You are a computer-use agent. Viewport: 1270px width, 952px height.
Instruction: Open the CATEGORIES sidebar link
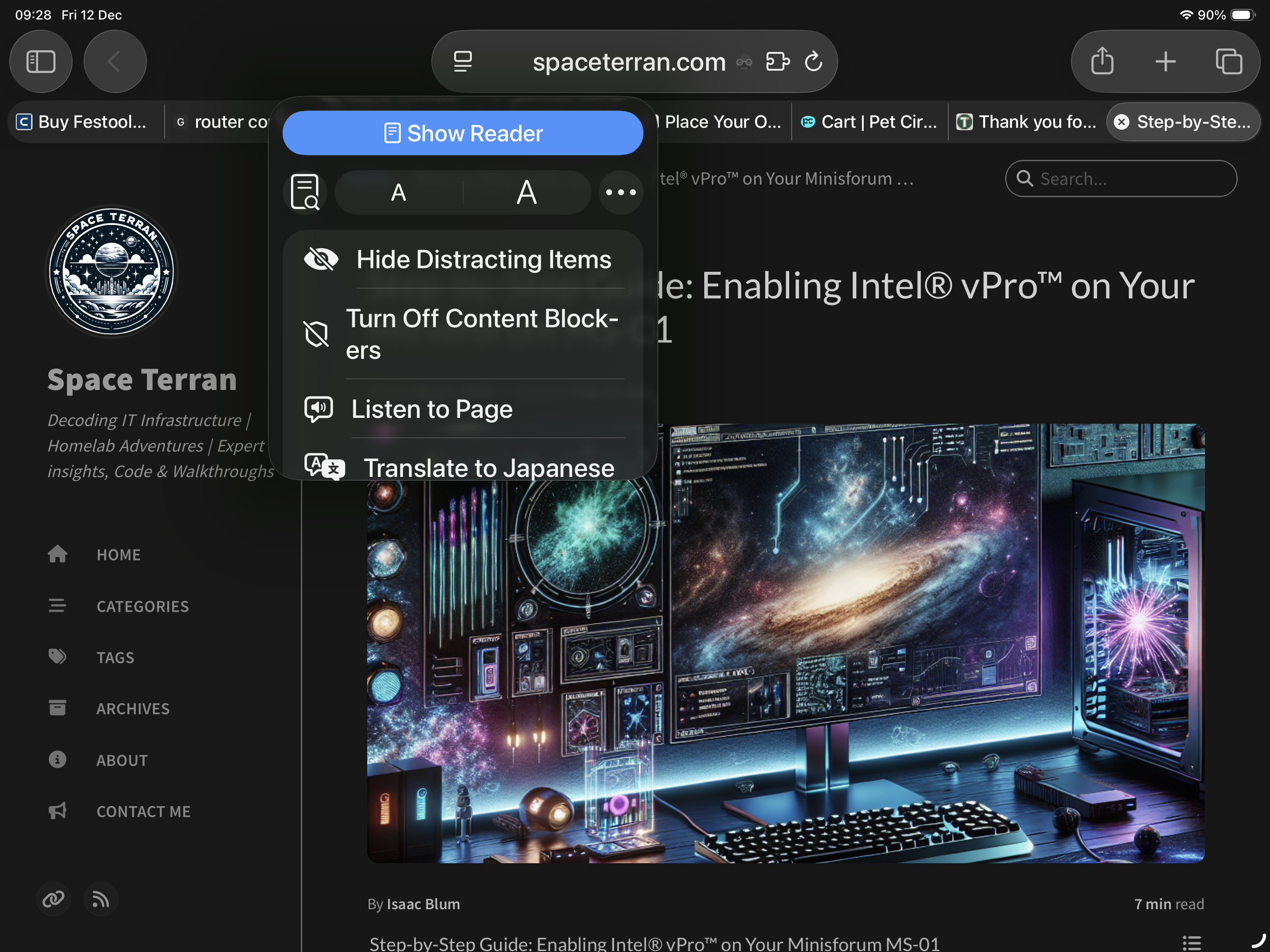point(142,606)
